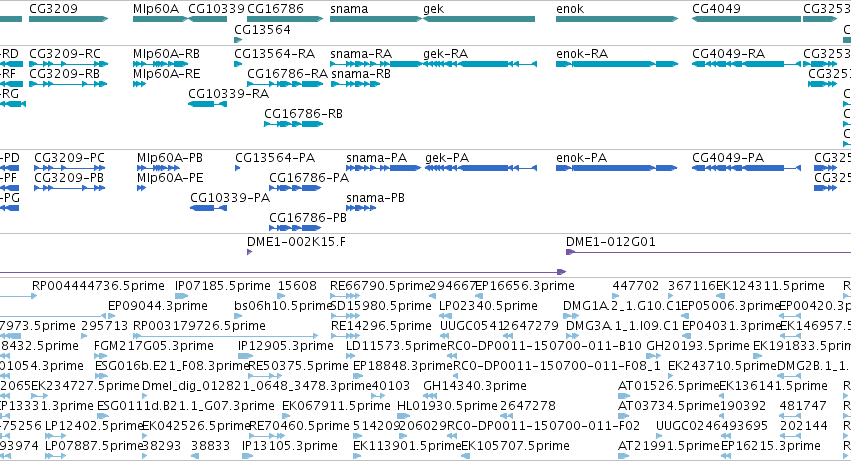The image size is (851, 461).
Task: Click the enok-RA transcript label
Action: [582, 54]
